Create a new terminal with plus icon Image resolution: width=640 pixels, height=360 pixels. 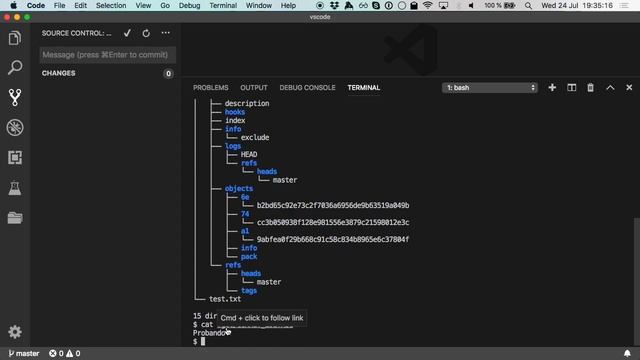(552, 87)
